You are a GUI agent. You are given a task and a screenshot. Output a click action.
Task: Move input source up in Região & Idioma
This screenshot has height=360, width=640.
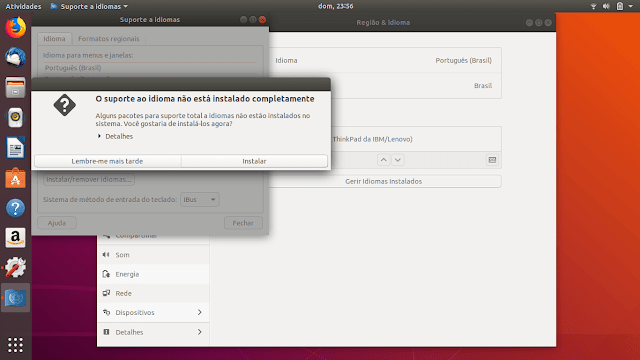(383, 160)
